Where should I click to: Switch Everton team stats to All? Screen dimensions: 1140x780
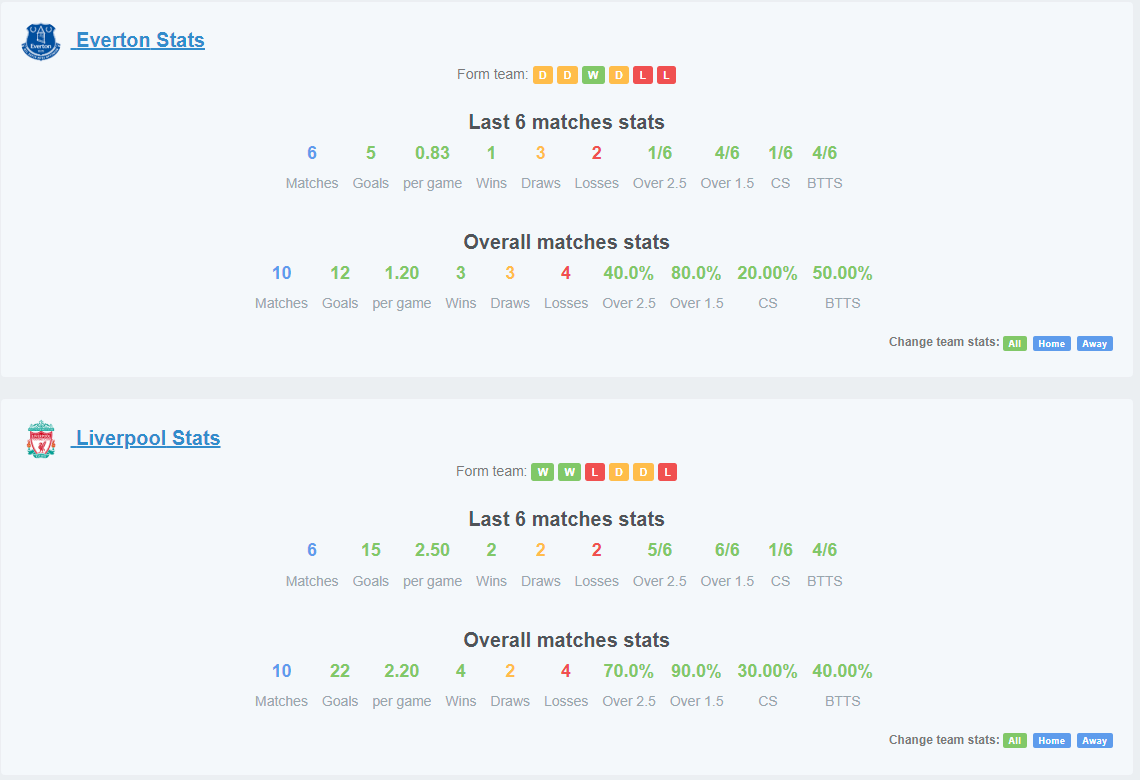1015,344
